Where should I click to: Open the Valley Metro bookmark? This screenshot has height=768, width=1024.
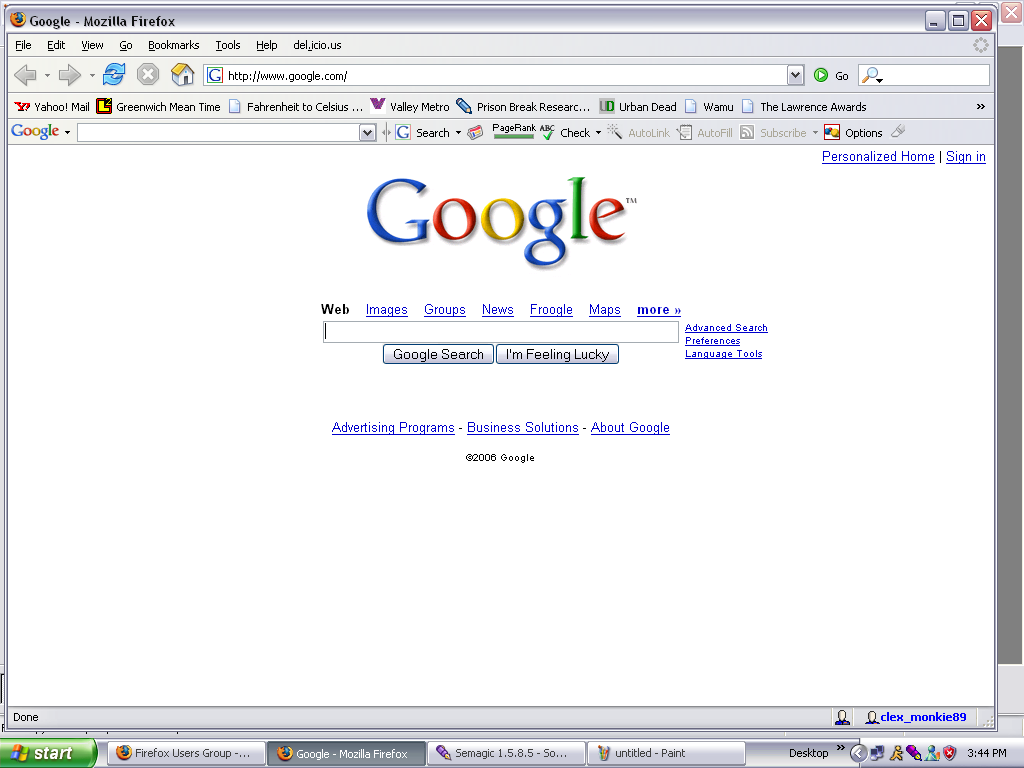point(409,106)
